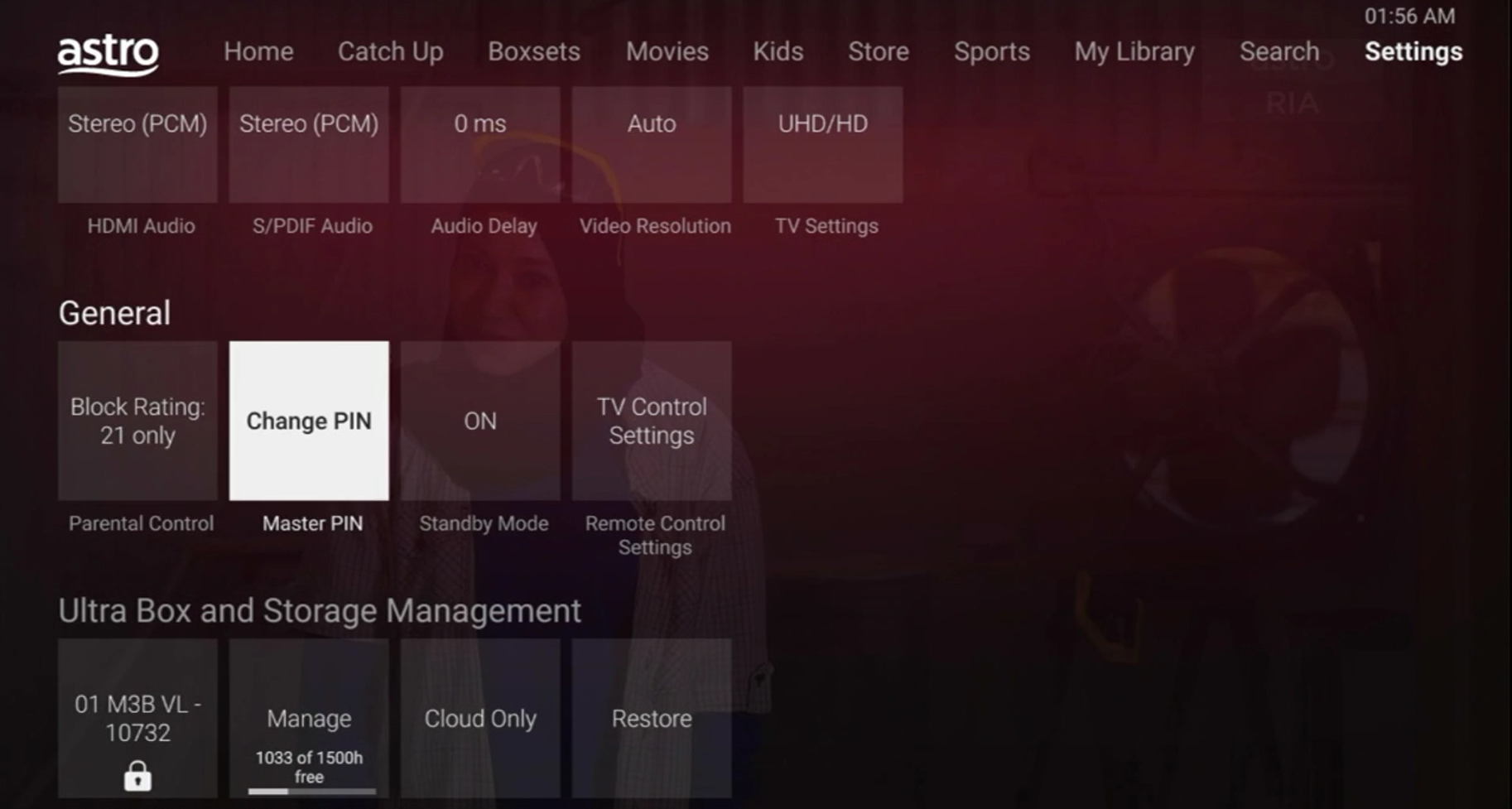Click the Parental Control label
The image size is (1512, 809).
click(x=141, y=523)
